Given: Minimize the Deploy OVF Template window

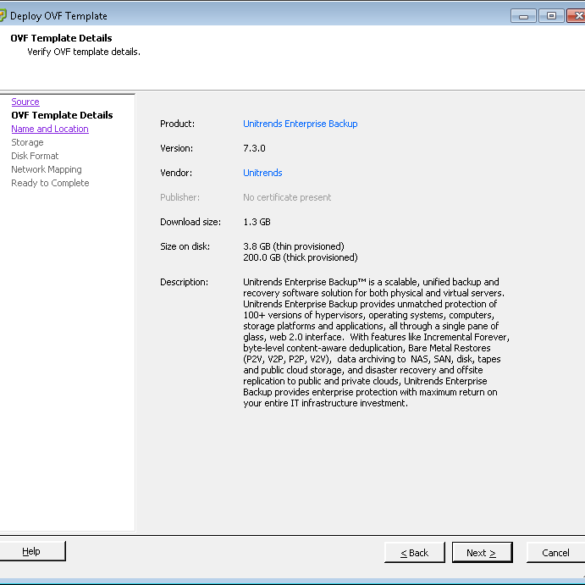Looking at the screenshot, I should tap(523, 16).
